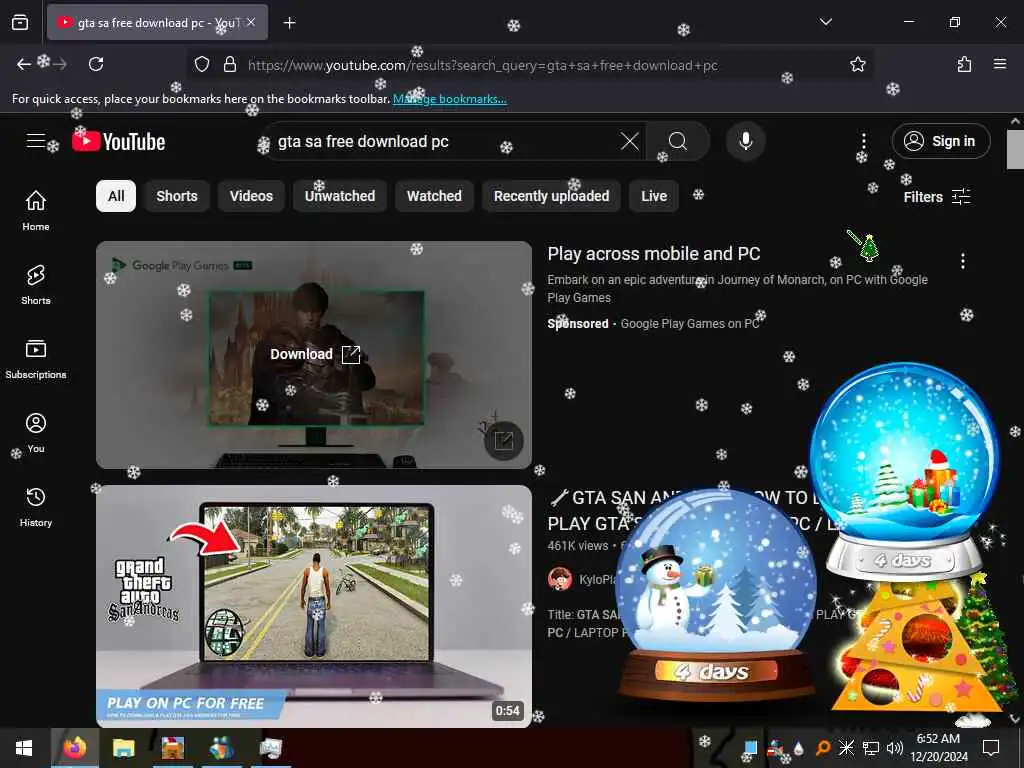Select the Shorts filter chip
The image size is (1024, 768).
tap(177, 196)
